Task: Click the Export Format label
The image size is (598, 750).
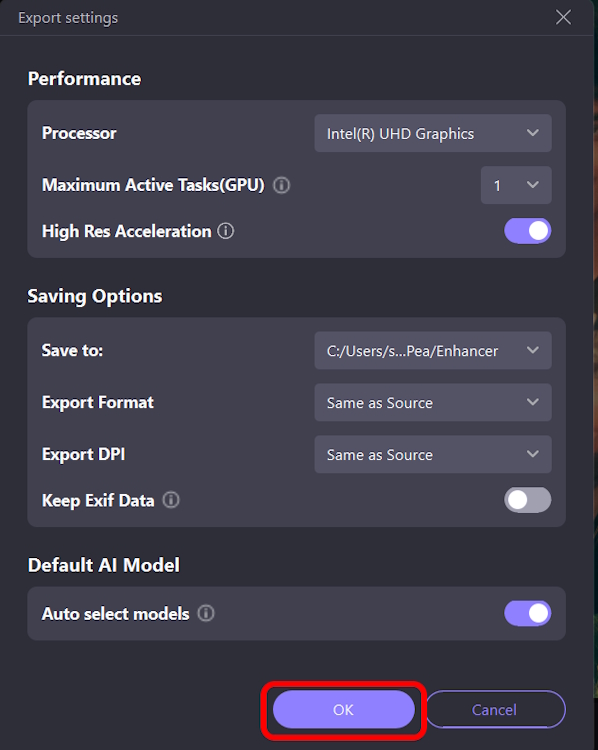Action: (98, 403)
